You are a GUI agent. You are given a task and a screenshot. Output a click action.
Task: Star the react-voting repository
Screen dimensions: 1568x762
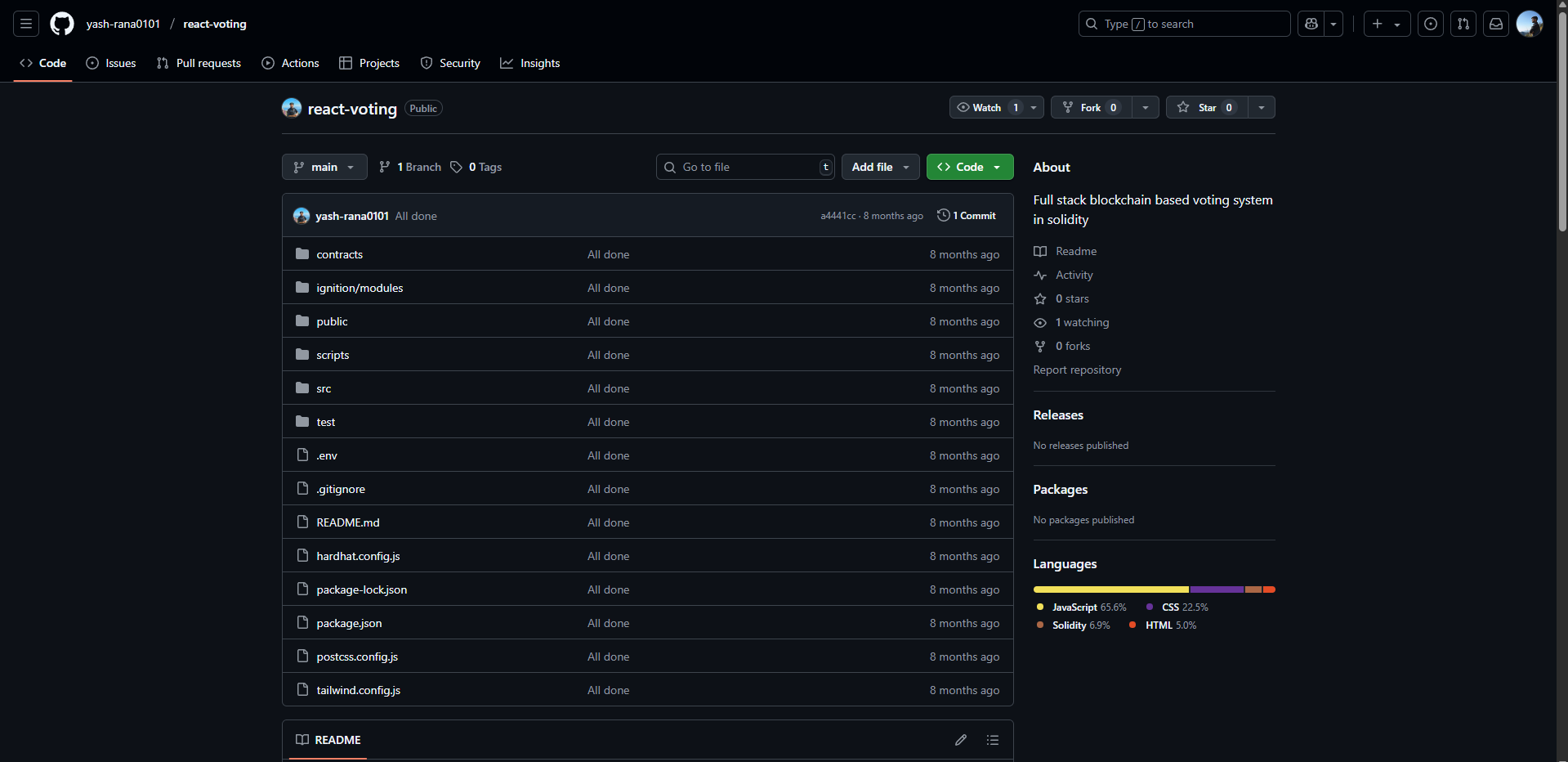(x=1206, y=107)
